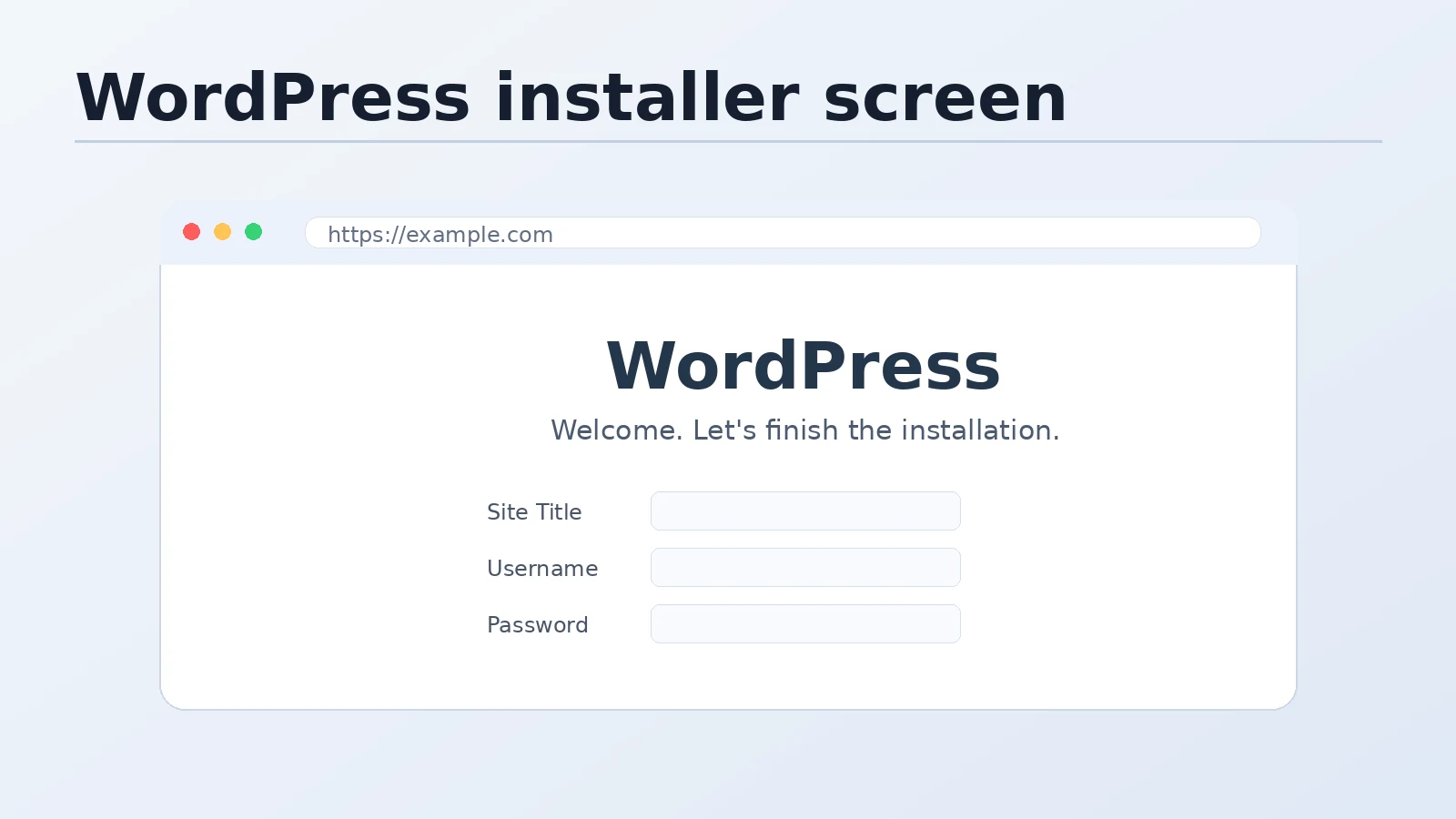Click the "Username" label
The image size is (1456, 819).
tap(542, 568)
